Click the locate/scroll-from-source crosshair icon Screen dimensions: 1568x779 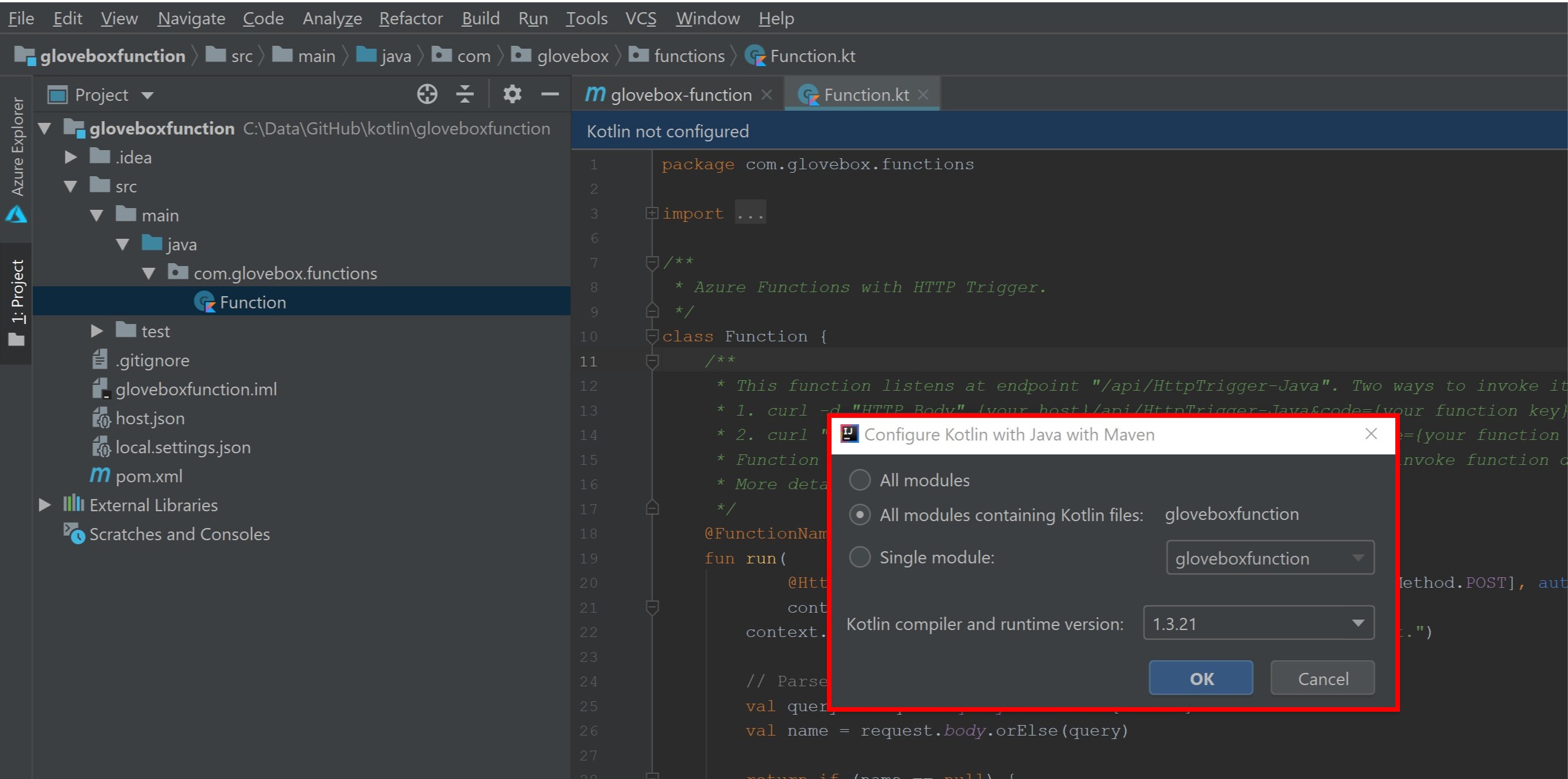[426, 94]
